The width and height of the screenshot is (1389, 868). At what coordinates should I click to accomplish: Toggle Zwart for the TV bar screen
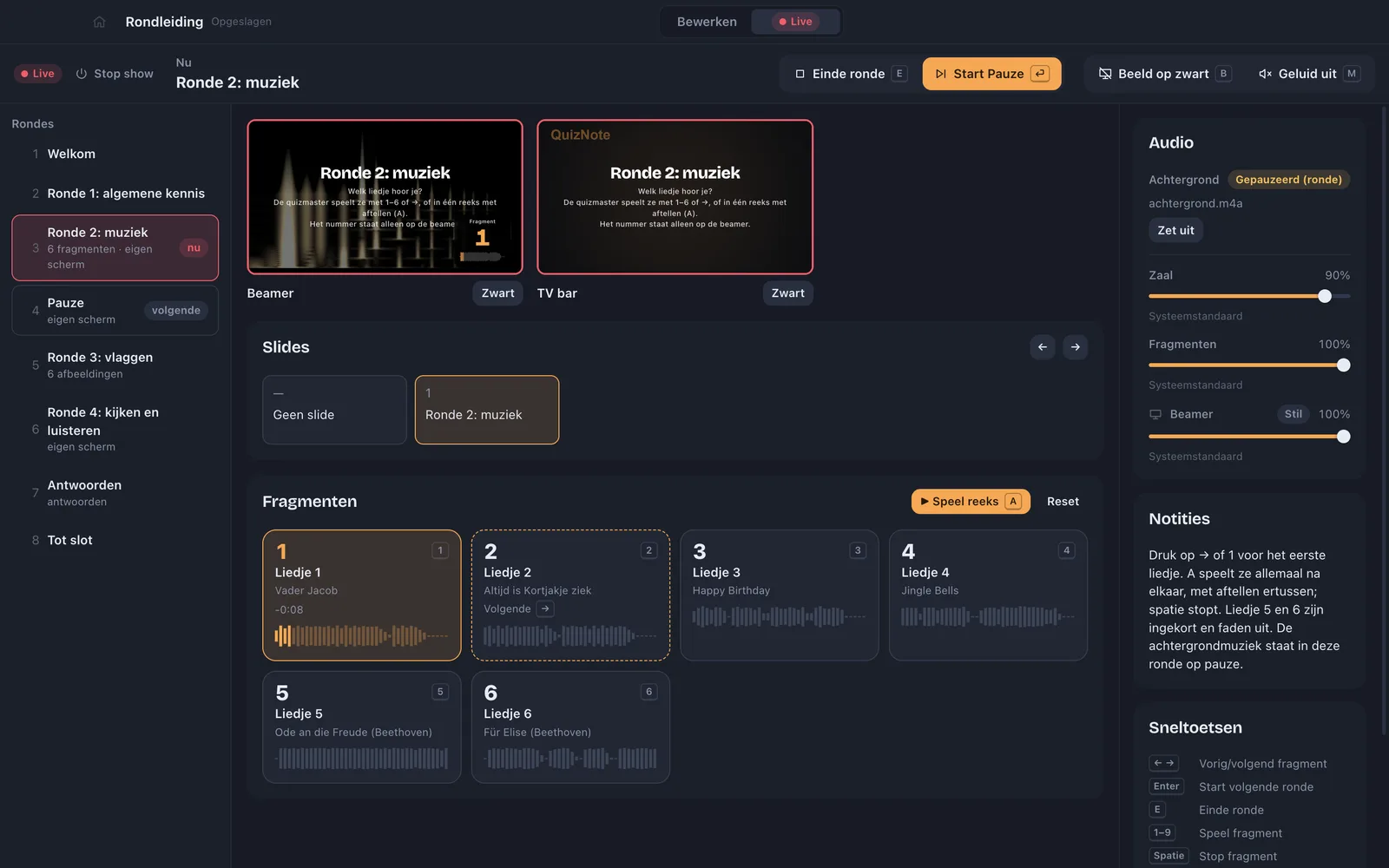[788, 293]
